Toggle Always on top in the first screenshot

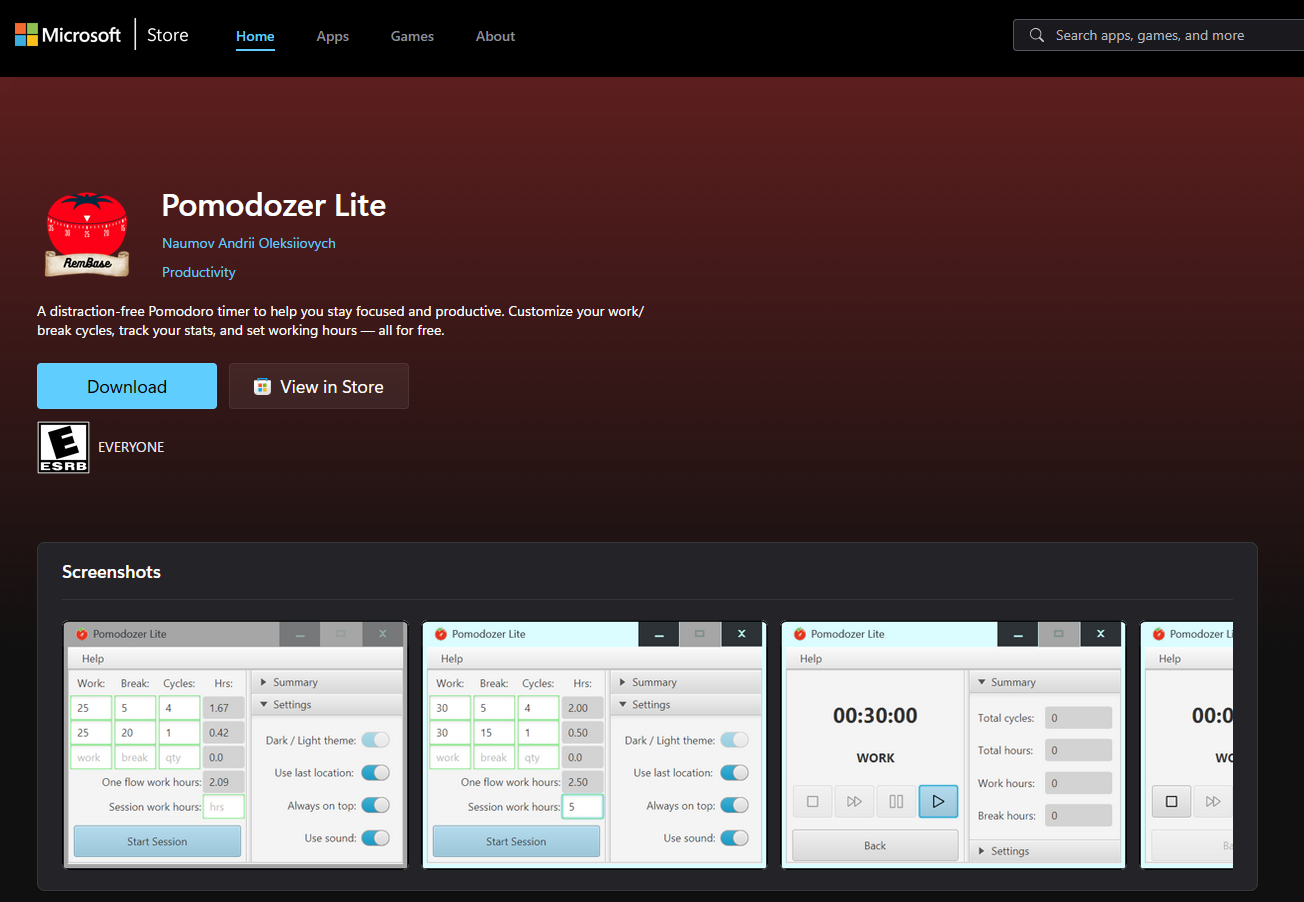[x=375, y=805]
